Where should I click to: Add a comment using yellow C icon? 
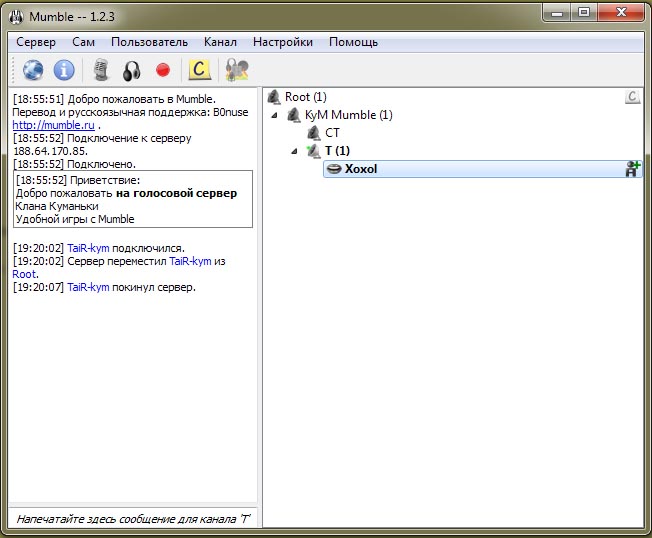(199, 69)
